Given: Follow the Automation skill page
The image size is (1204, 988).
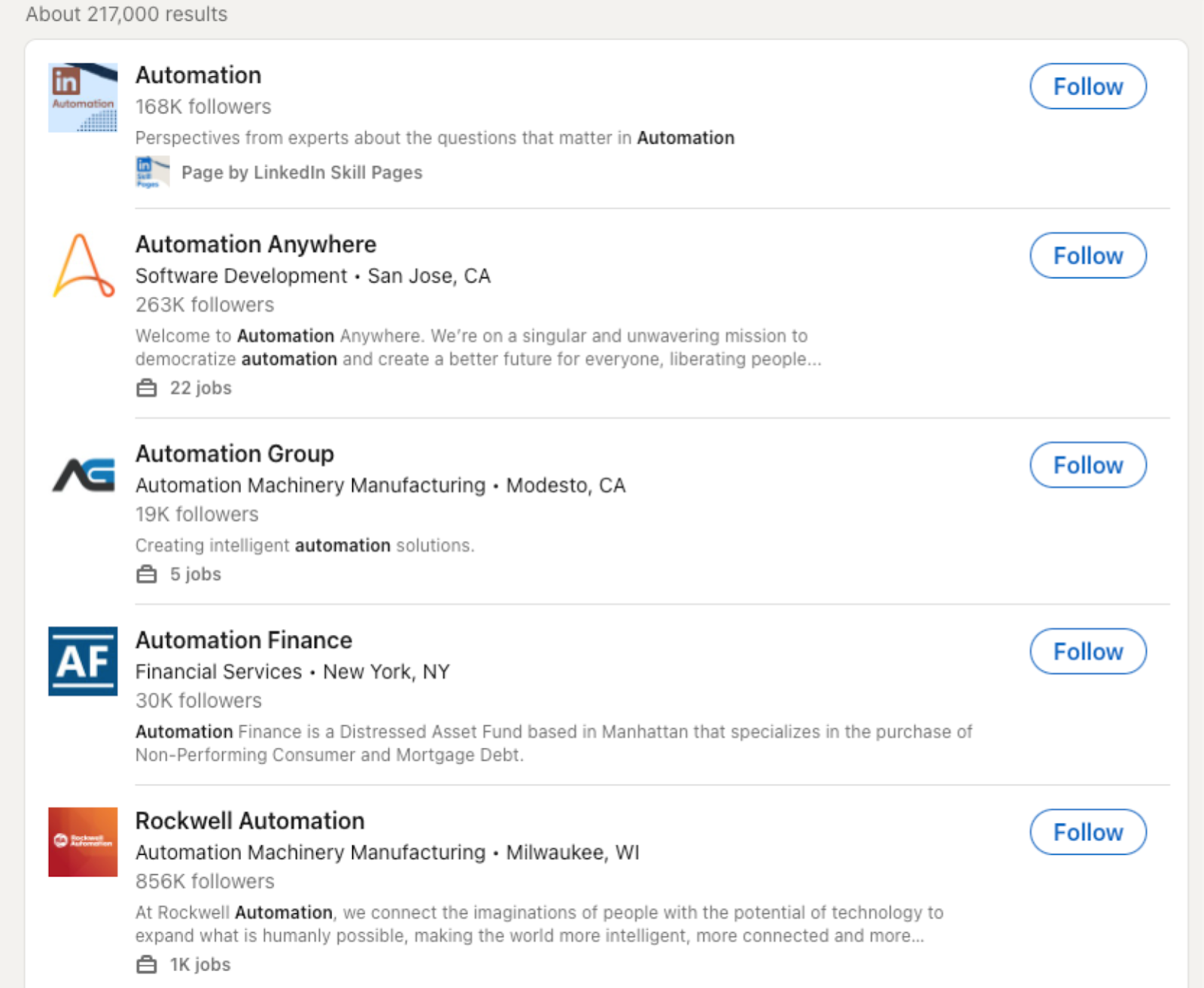Looking at the screenshot, I should (x=1087, y=87).
